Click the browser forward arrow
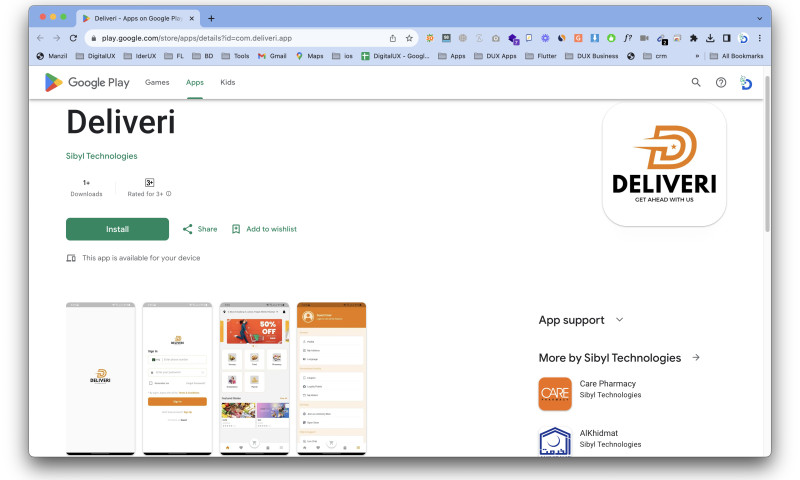 pos(57,38)
